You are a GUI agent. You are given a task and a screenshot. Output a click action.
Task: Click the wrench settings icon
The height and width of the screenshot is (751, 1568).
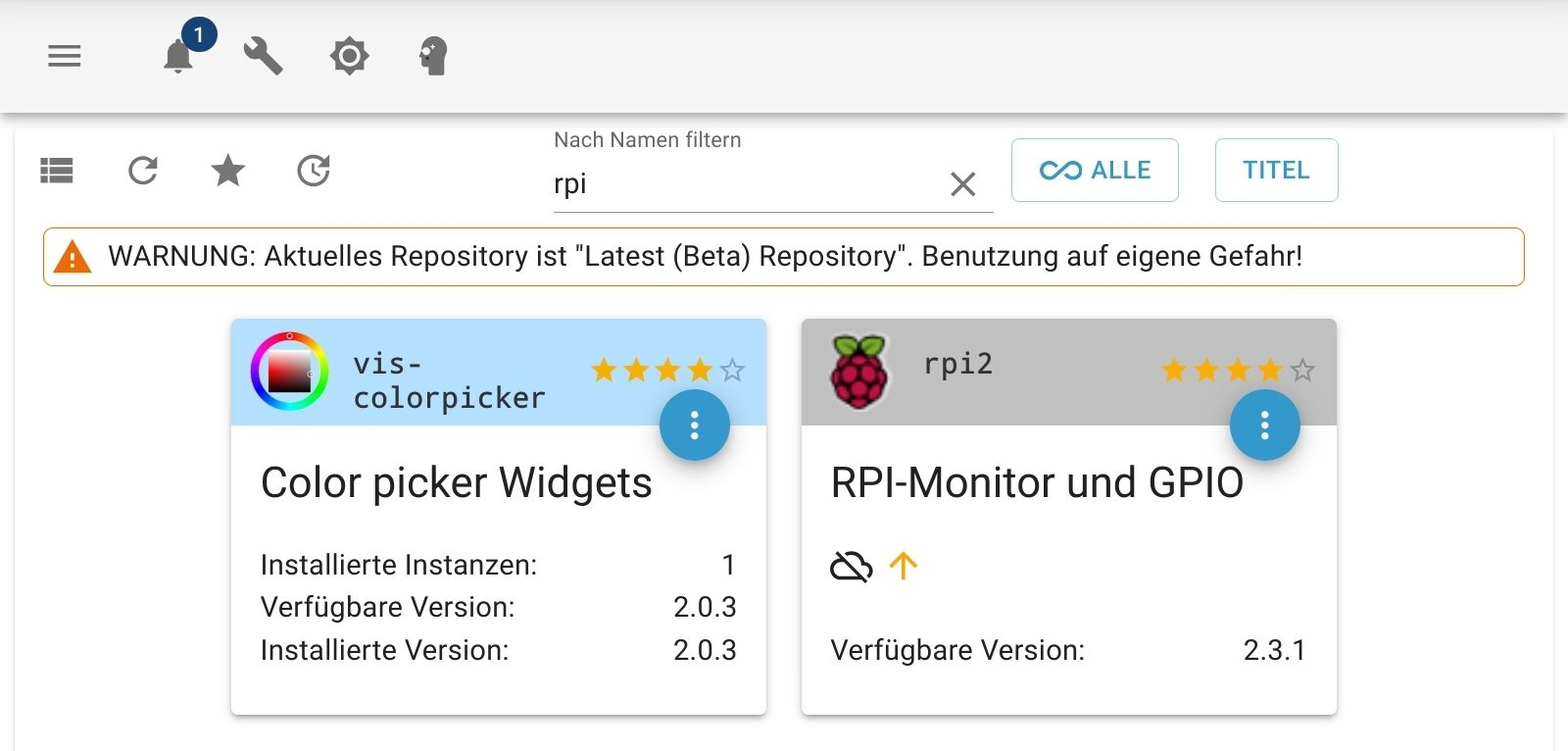(263, 56)
